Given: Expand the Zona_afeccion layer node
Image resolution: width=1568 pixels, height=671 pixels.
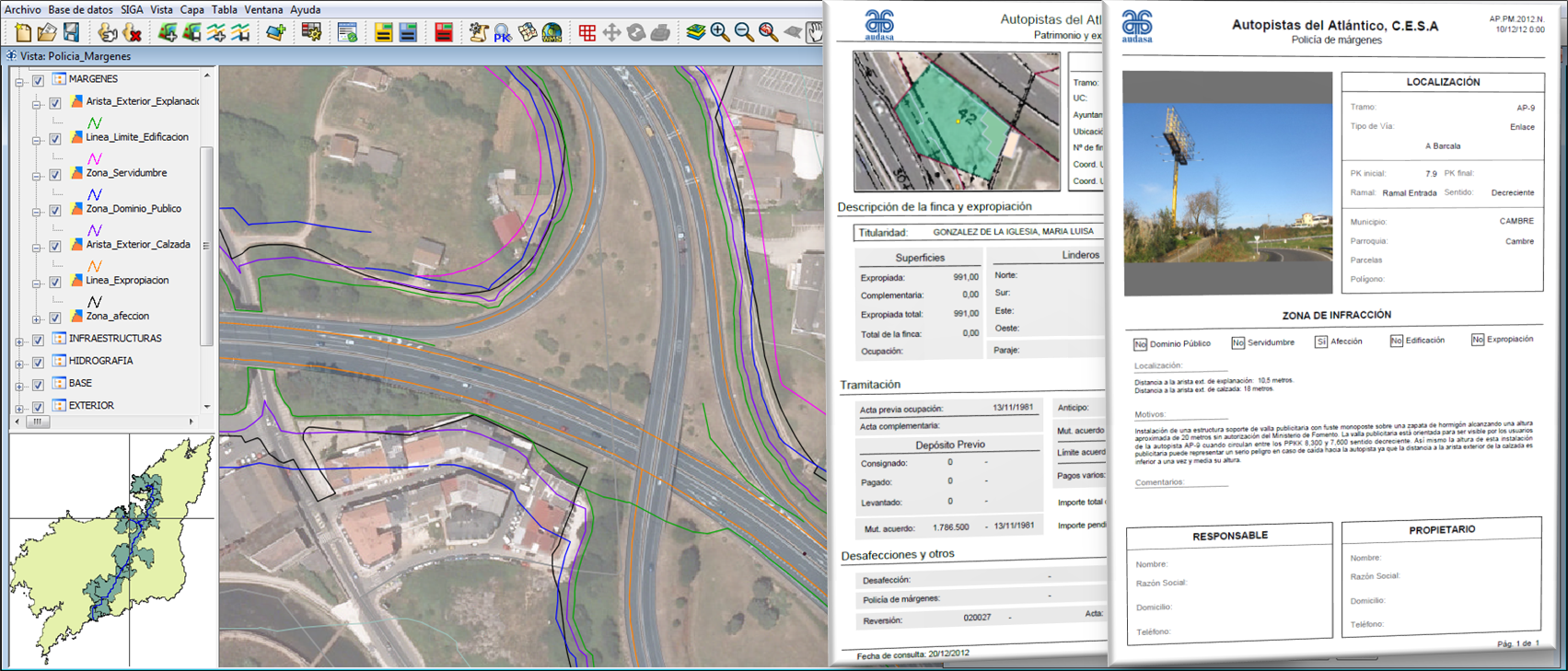Looking at the screenshot, I should (37, 318).
